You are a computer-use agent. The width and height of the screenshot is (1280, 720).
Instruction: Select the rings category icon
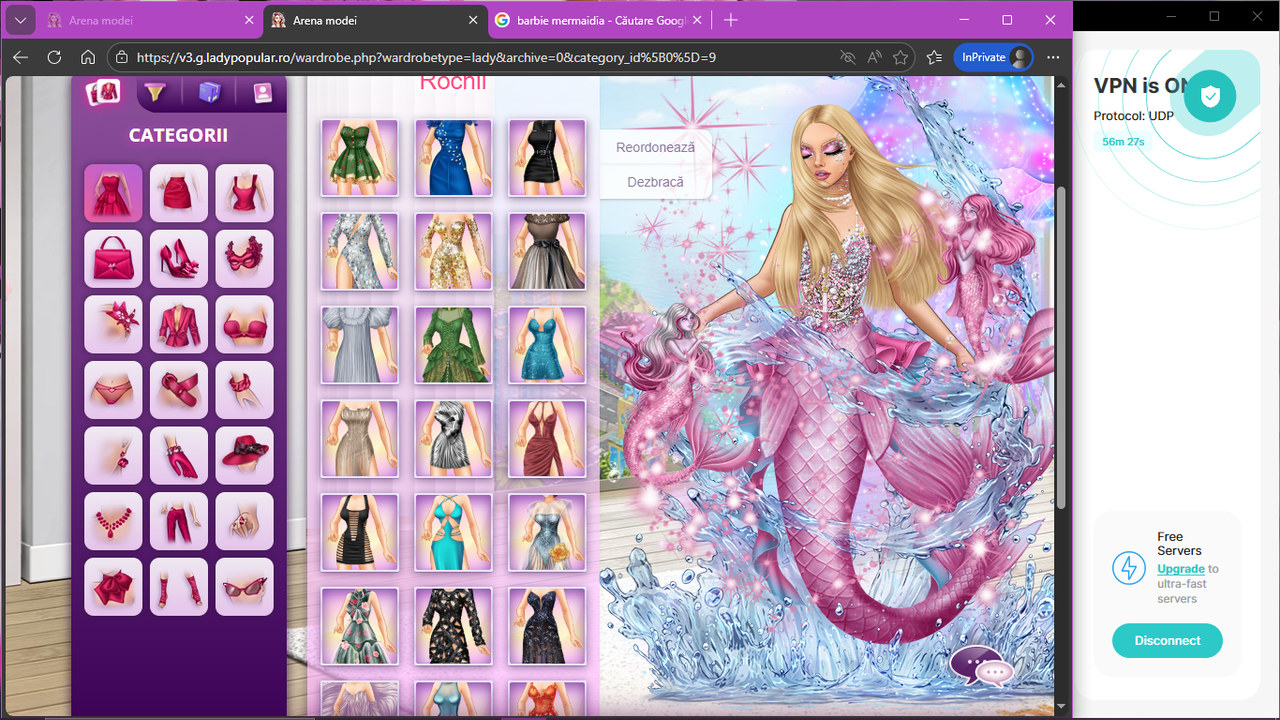tap(244, 521)
